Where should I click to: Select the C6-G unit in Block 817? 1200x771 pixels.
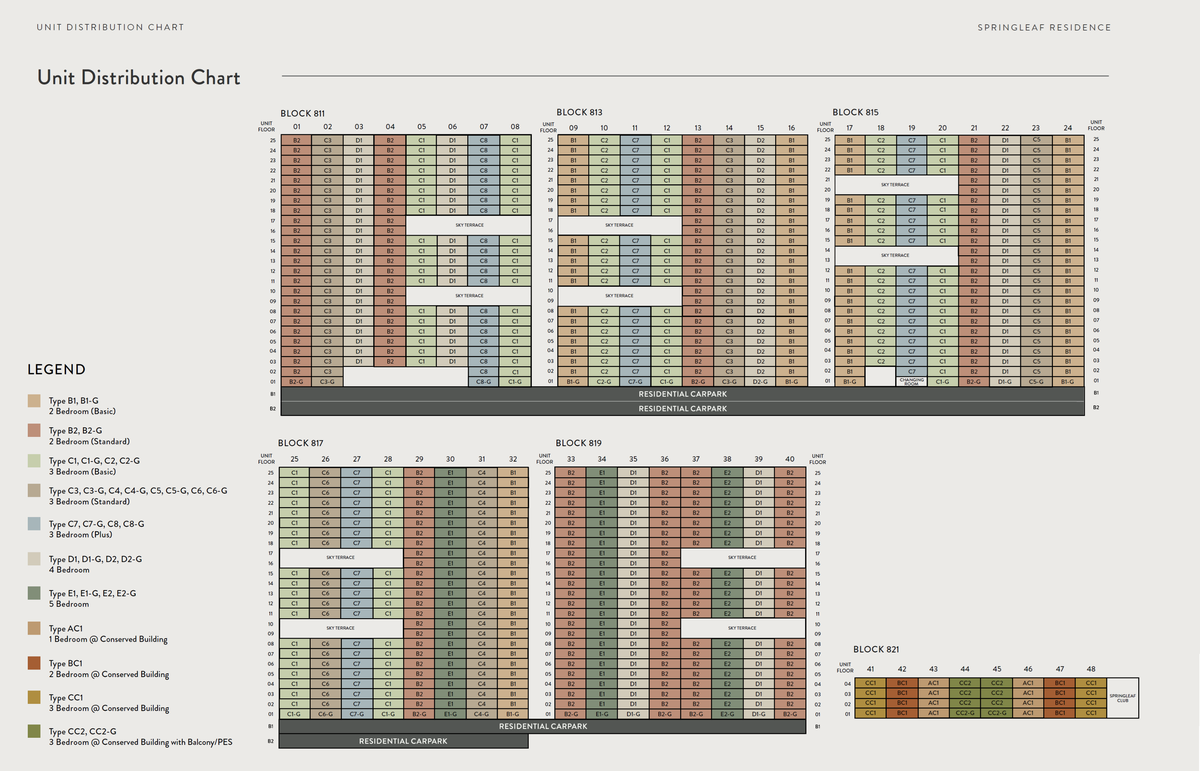pos(326,714)
